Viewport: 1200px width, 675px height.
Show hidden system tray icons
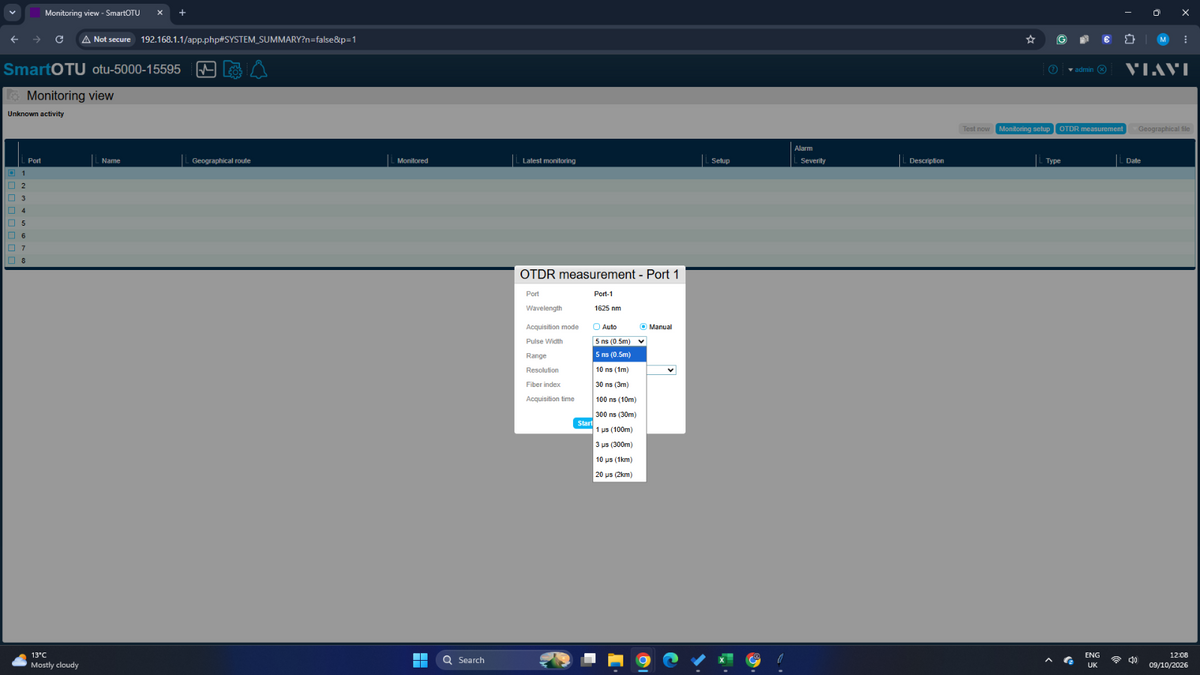tap(1048, 660)
